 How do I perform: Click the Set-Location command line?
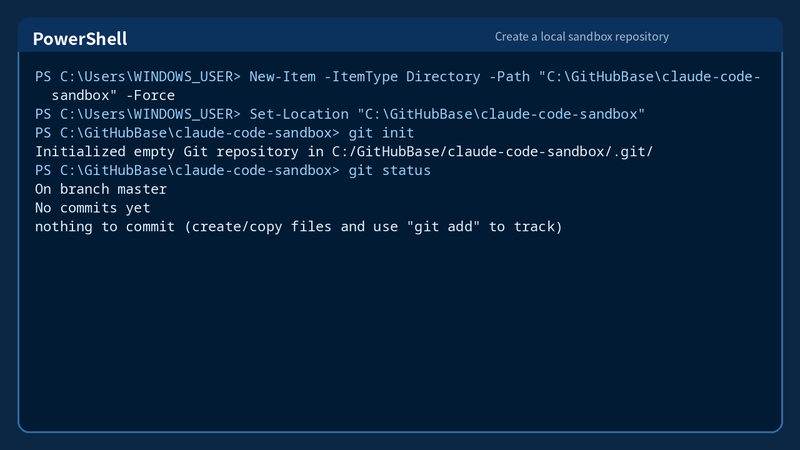click(340, 114)
